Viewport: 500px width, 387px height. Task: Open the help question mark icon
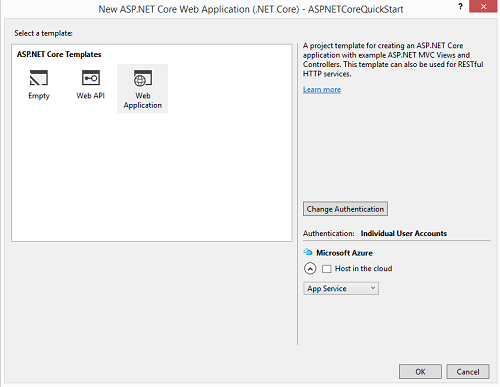[x=460, y=6]
